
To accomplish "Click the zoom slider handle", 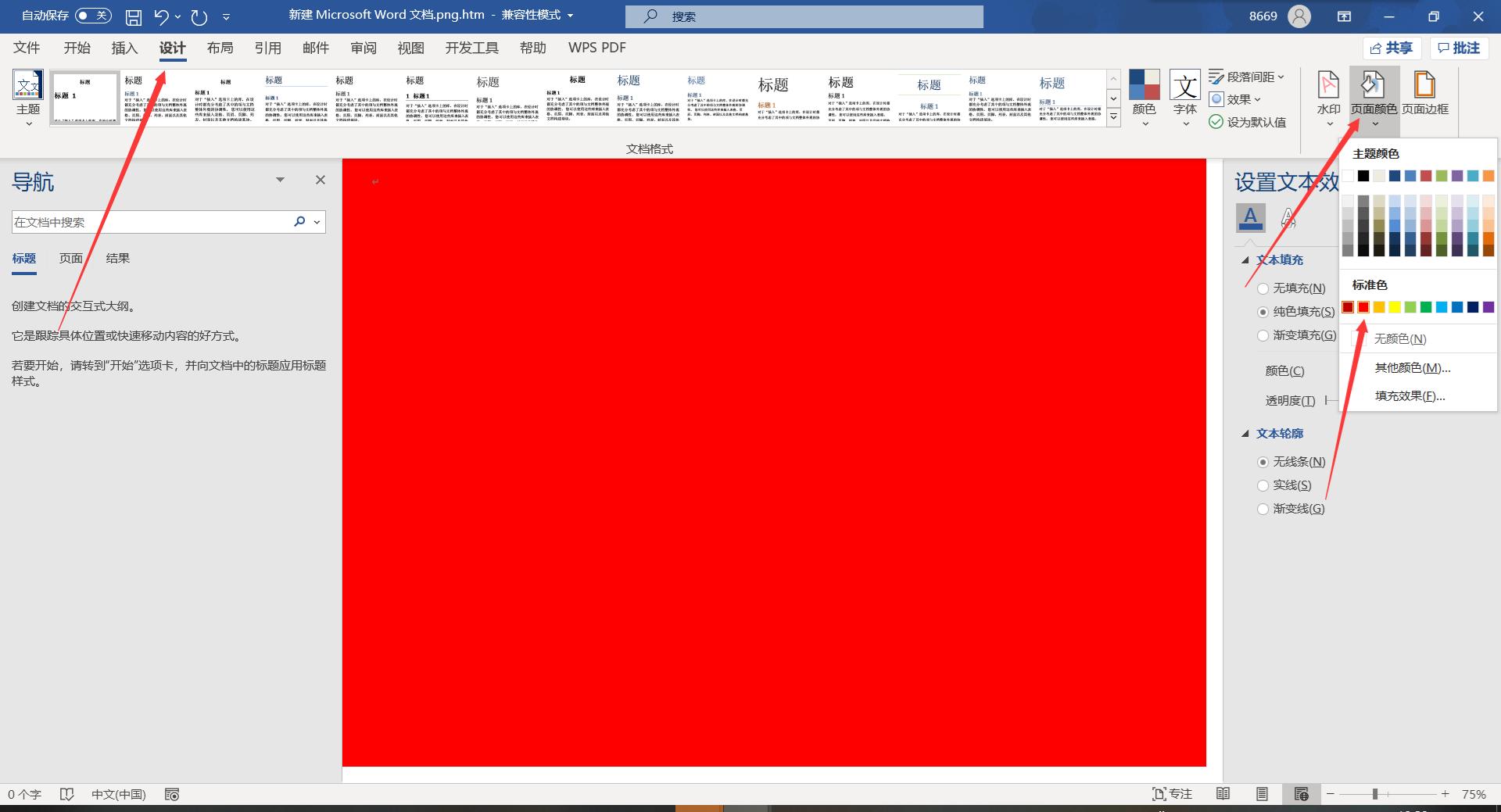I will (1375, 794).
